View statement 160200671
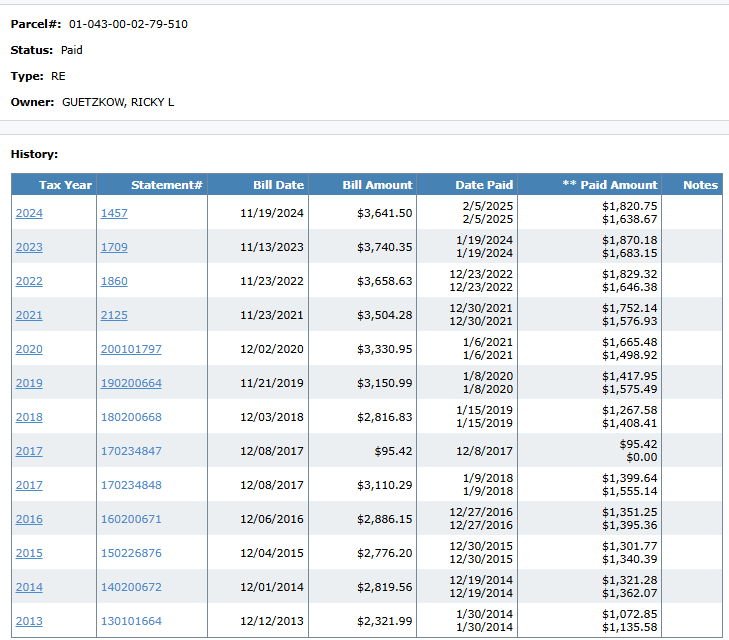Image resolution: width=729 pixels, height=640 pixels. [131, 519]
